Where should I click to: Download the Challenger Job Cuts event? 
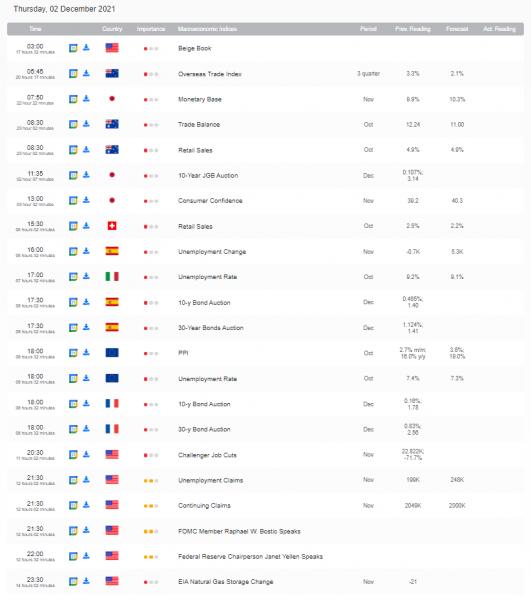coord(86,454)
